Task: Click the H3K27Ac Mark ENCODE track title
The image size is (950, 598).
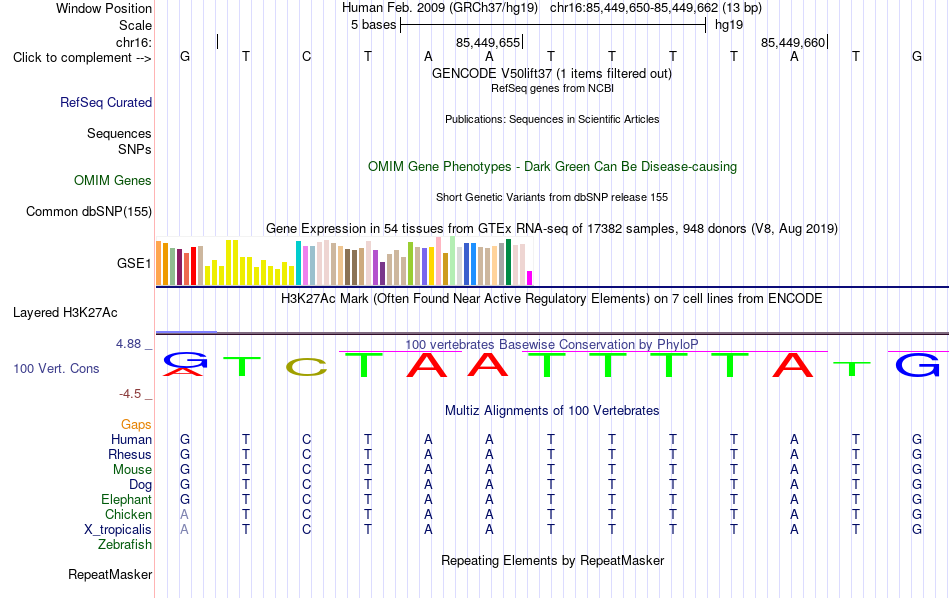Action: click(552, 299)
